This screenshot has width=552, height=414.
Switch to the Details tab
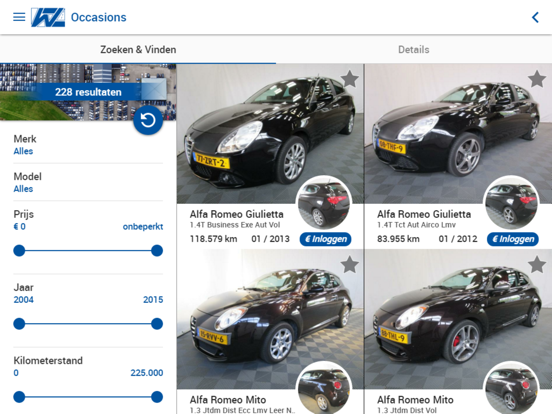414,50
